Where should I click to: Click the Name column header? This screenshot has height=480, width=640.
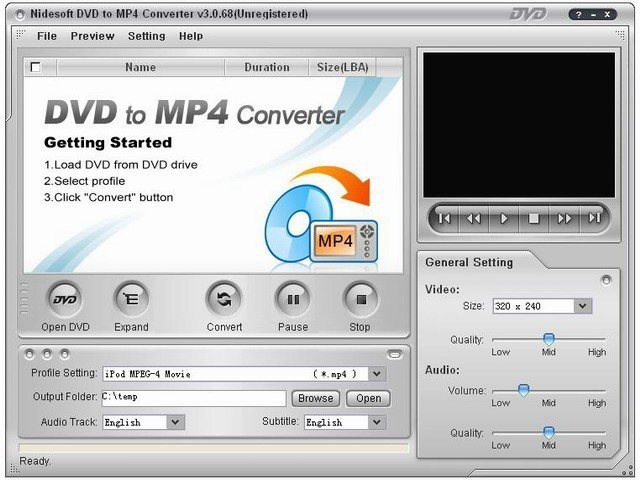point(140,67)
